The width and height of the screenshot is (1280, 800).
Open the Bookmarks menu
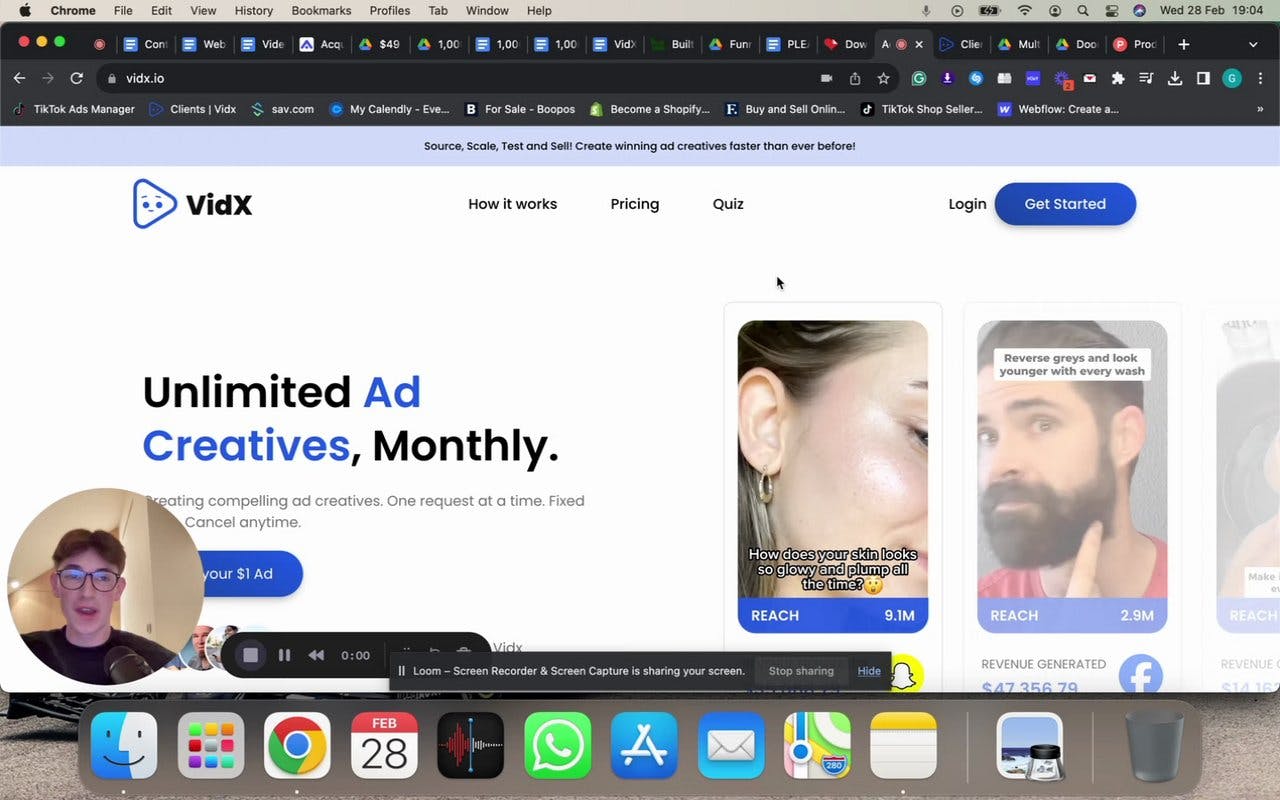321,10
